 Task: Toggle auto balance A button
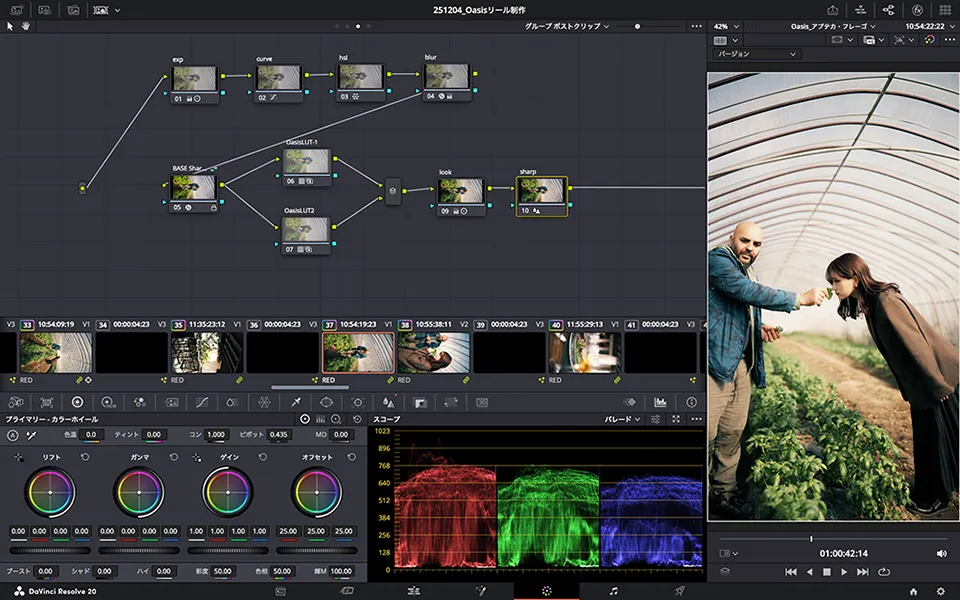(13, 435)
